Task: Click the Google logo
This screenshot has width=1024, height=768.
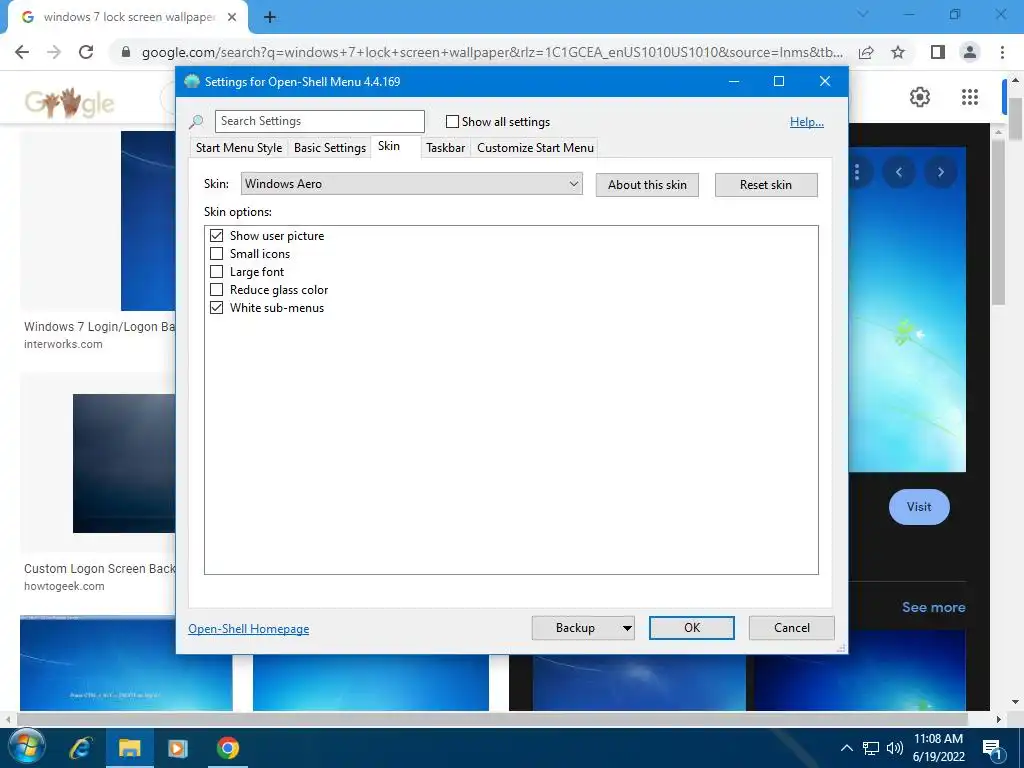Action: tap(69, 103)
